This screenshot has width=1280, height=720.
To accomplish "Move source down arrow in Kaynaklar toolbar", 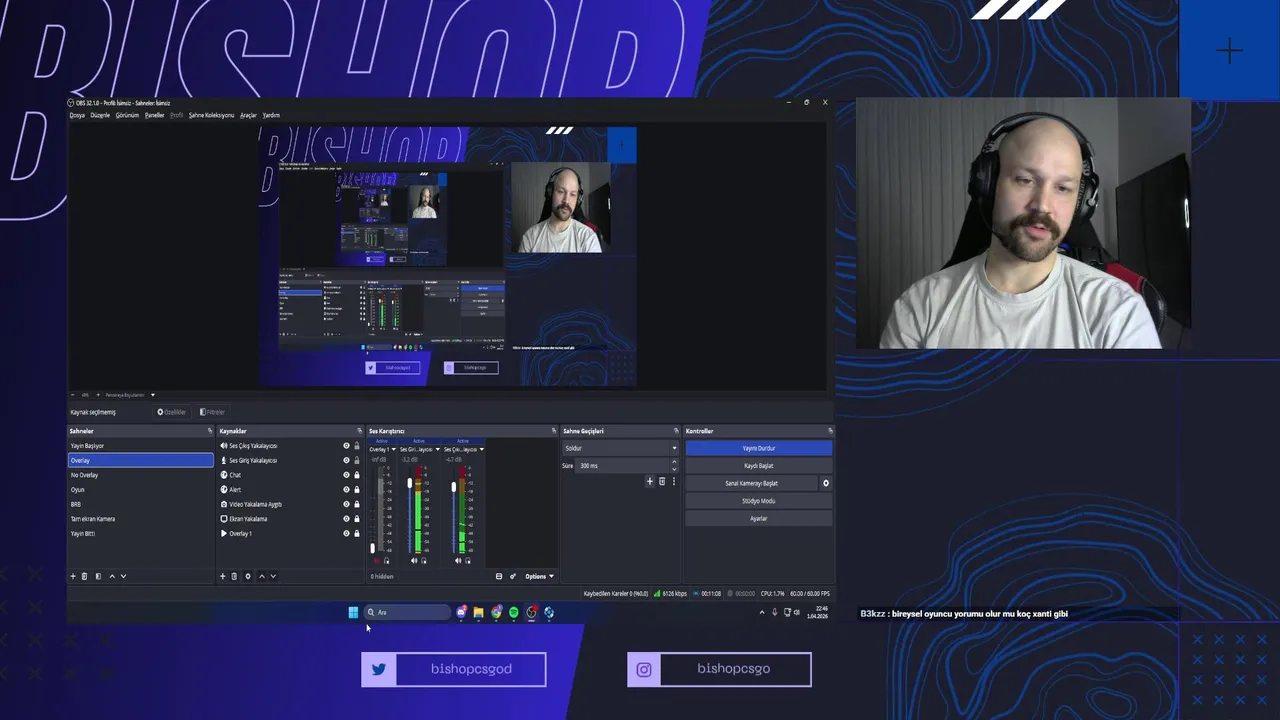I will click(x=273, y=576).
